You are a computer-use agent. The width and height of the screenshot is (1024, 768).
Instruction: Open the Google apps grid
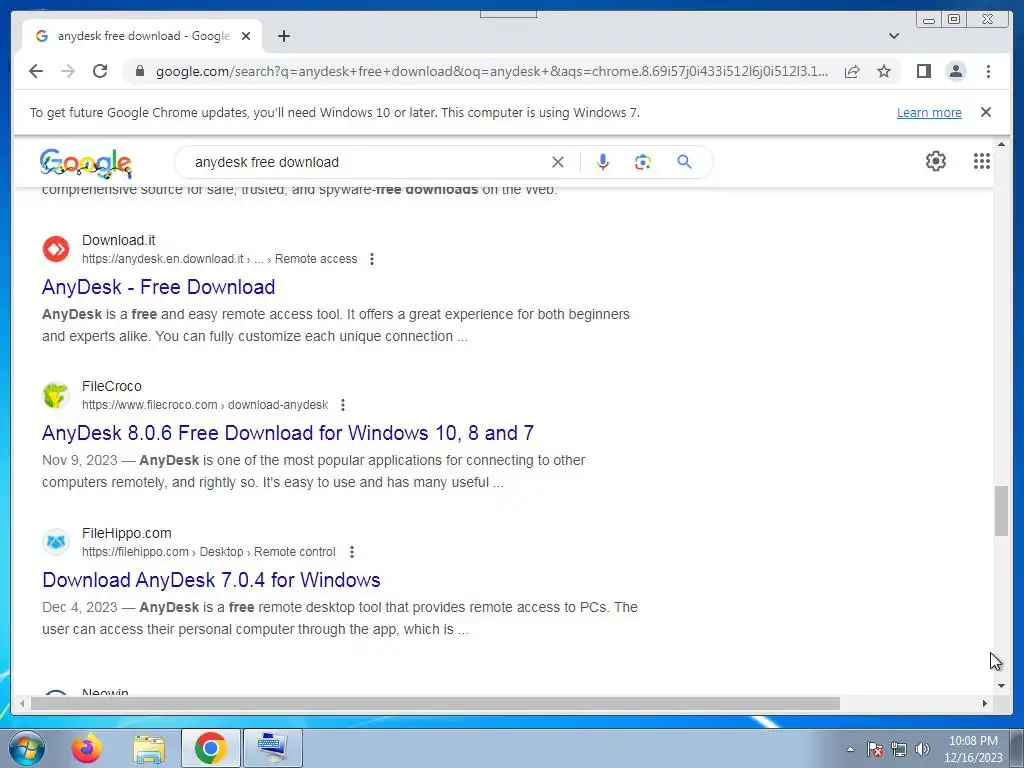[x=982, y=161]
